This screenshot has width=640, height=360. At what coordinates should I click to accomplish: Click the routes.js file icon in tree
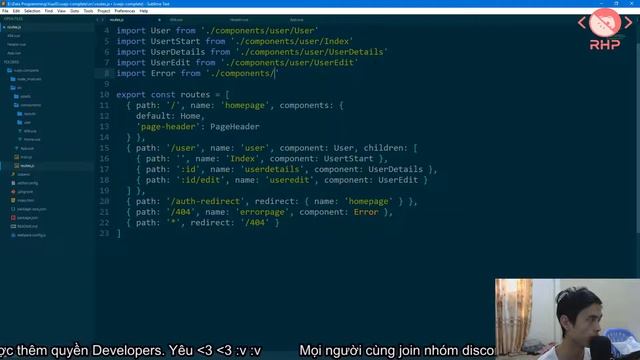(16, 166)
